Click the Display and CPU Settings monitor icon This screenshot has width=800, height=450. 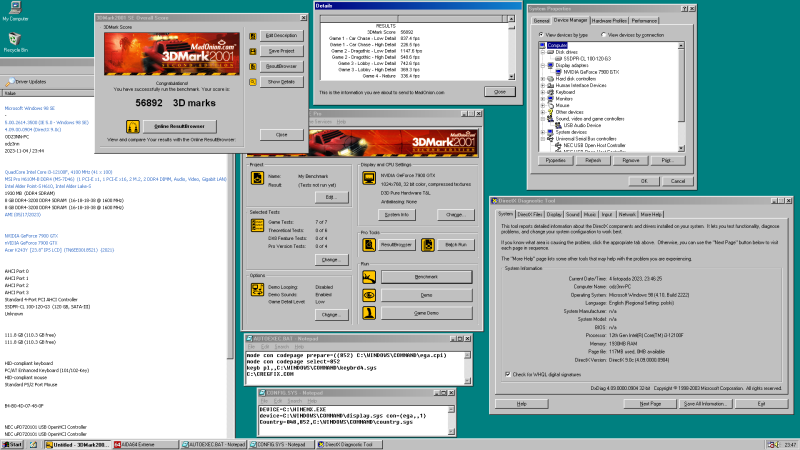click(369, 178)
